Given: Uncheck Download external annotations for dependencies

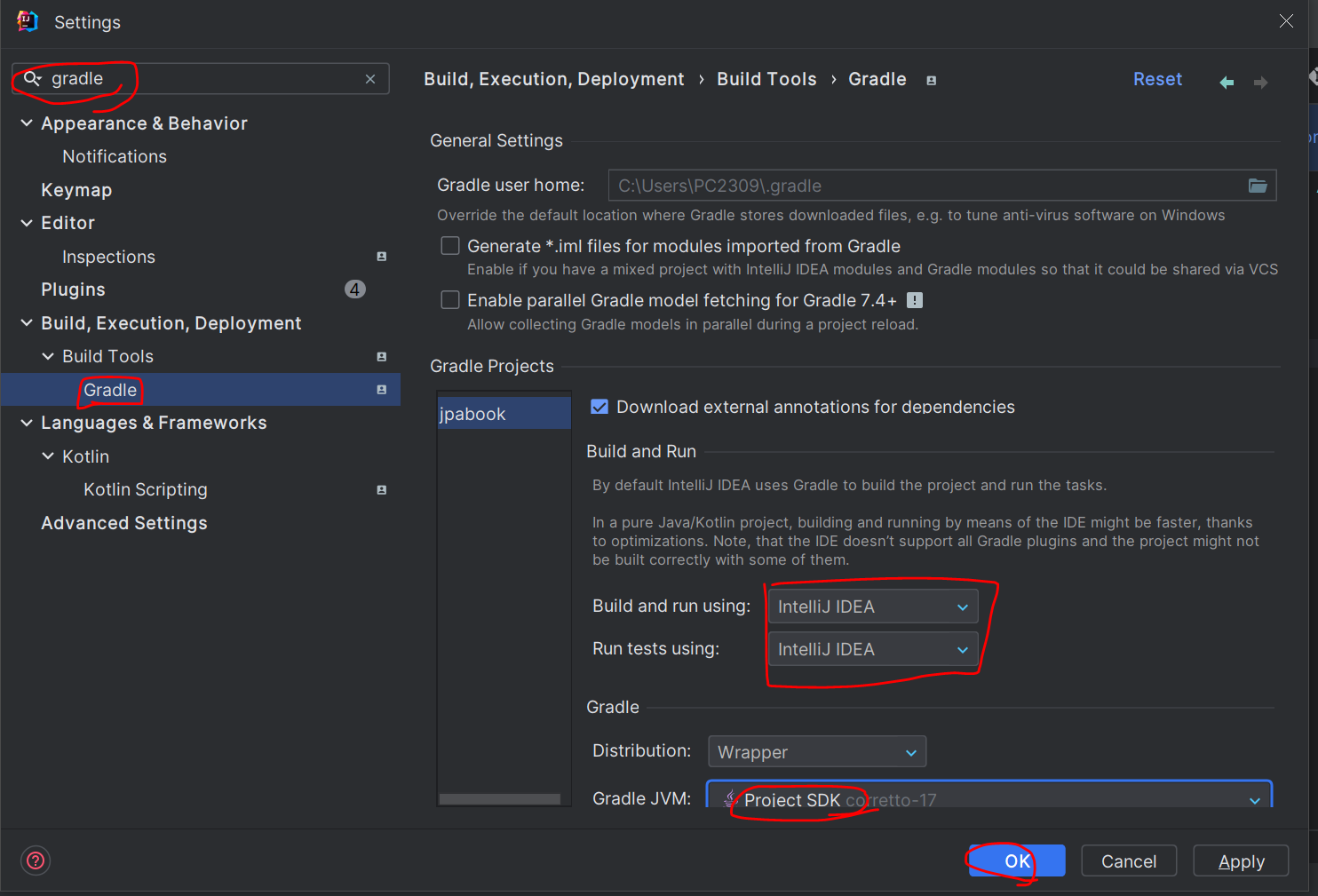Looking at the screenshot, I should point(599,407).
